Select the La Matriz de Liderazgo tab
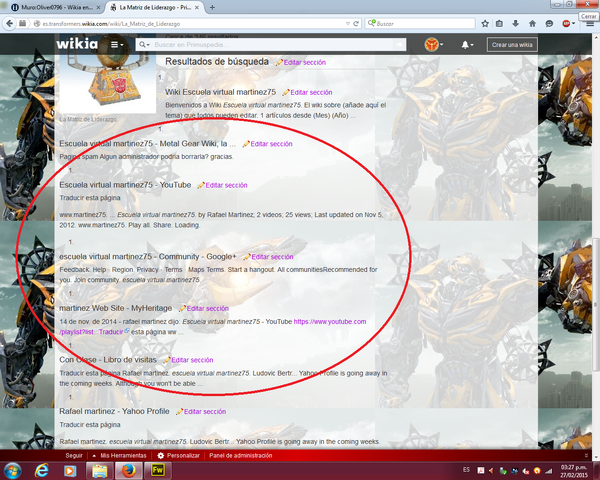600x480 pixels. tap(155, 7)
